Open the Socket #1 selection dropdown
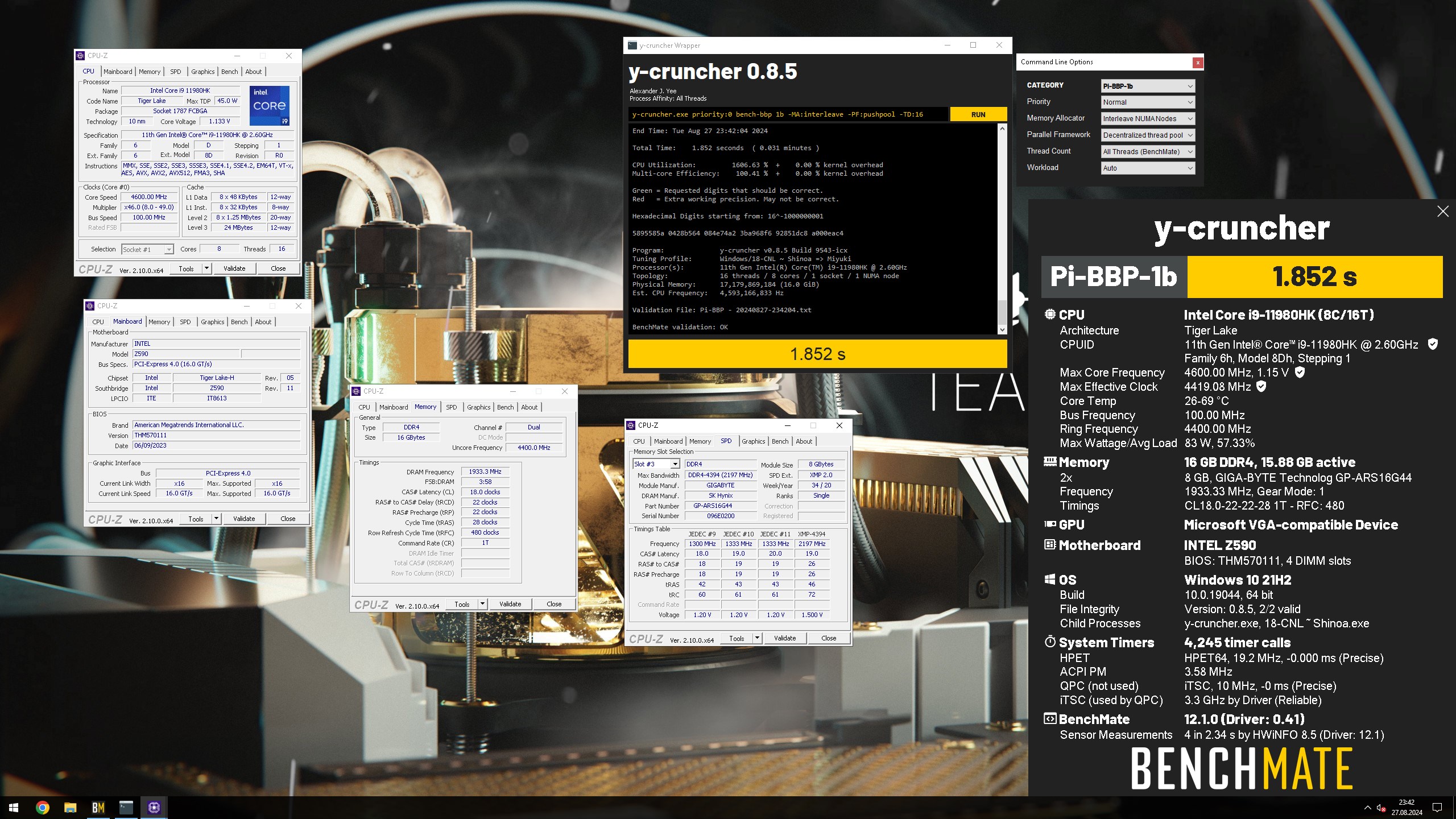 click(147, 249)
